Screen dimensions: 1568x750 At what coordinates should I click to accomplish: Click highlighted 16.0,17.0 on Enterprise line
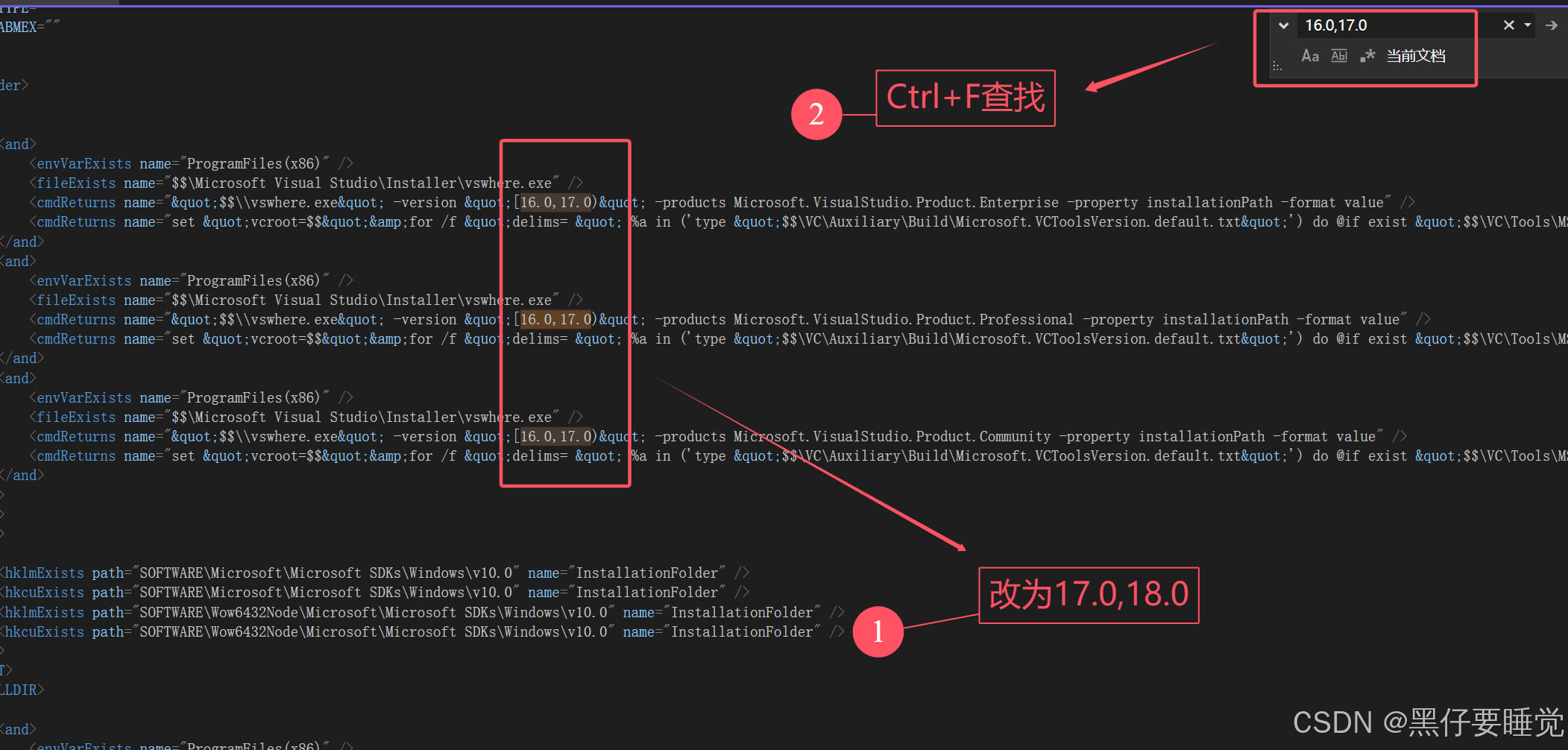tap(555, 201)
